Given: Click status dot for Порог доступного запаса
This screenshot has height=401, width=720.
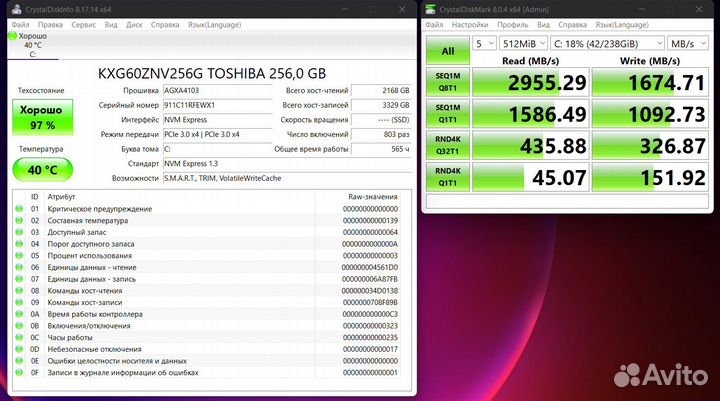Looking at the screenshot, I should coord(19,244).
